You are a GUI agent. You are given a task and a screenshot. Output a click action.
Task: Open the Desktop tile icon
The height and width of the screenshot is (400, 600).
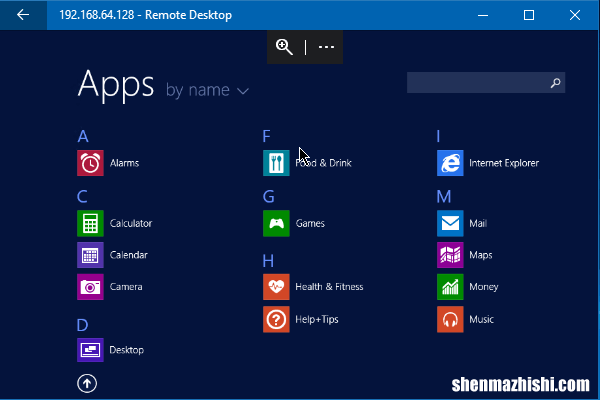pyautogui.click(x=90, y=350)
